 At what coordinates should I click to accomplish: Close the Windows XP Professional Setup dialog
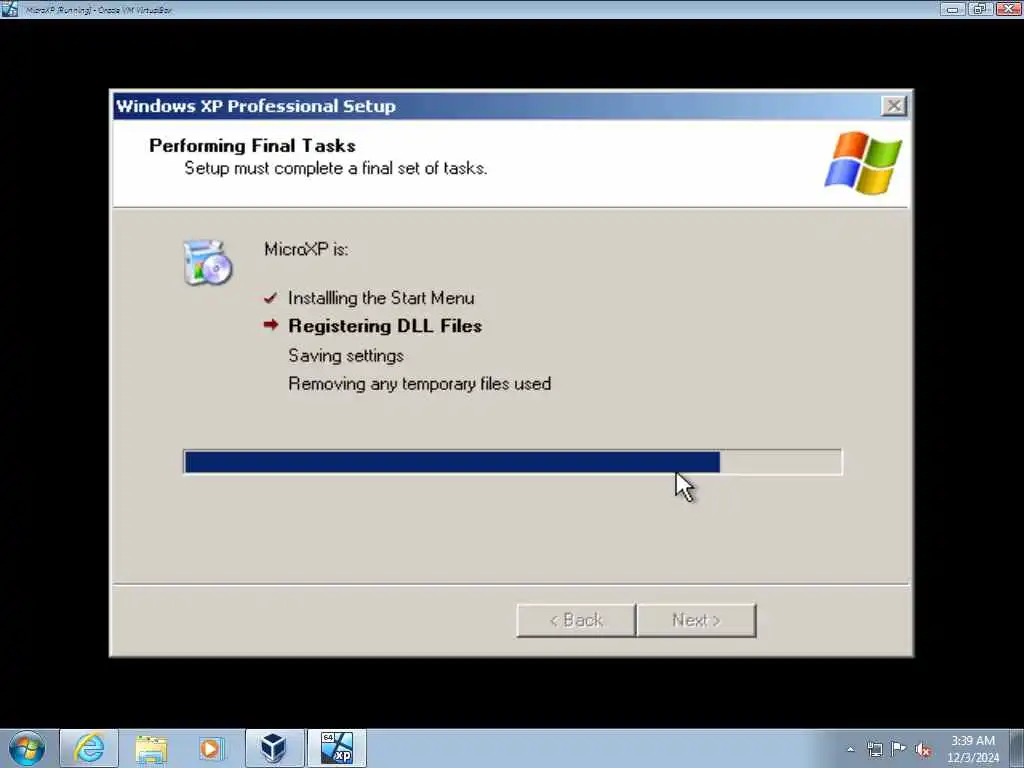[893, 106]
